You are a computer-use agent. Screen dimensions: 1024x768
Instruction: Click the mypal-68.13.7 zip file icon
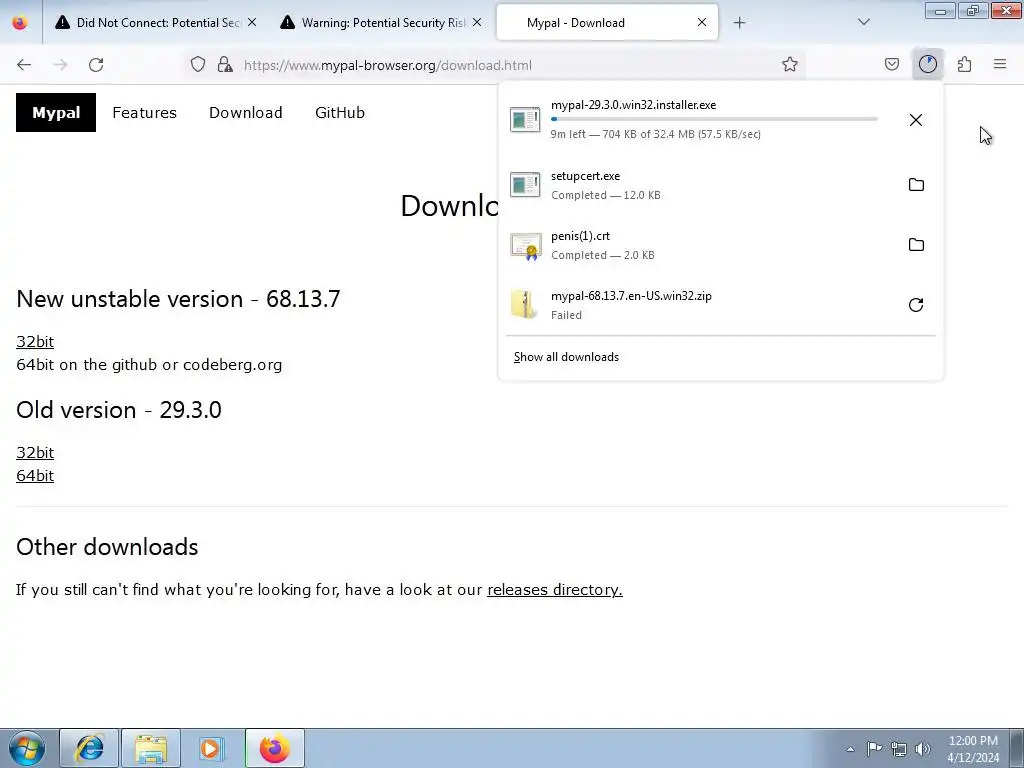pyautogui.click(x=524, y=304)
